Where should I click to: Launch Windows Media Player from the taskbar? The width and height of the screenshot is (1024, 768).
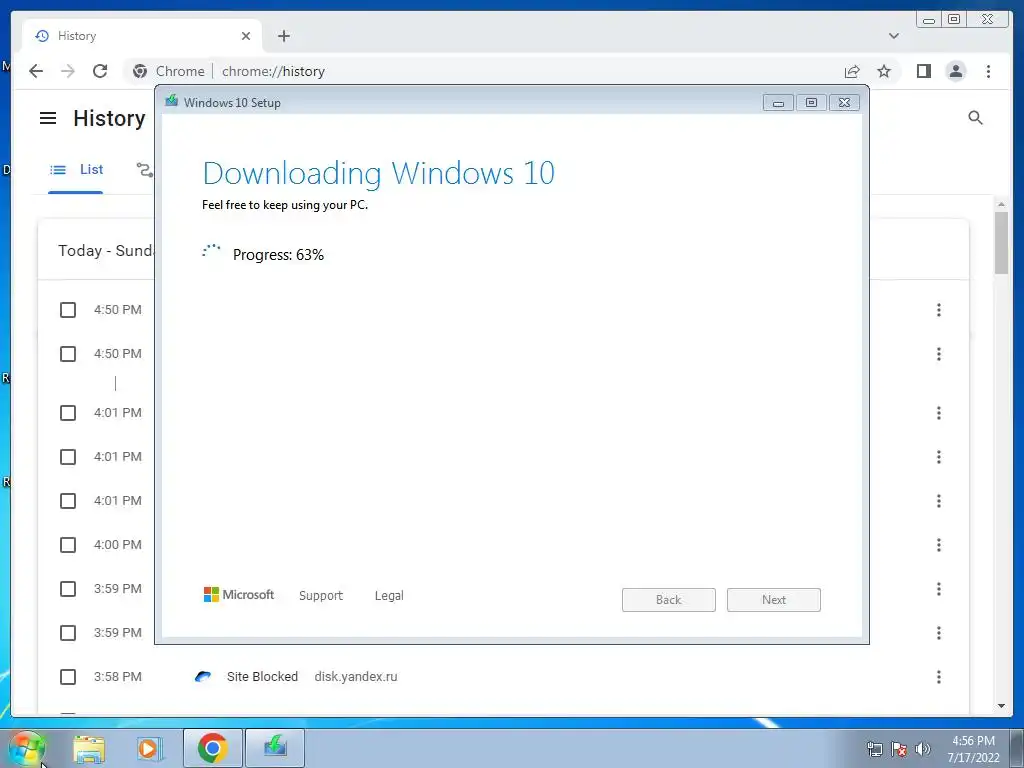148,748
